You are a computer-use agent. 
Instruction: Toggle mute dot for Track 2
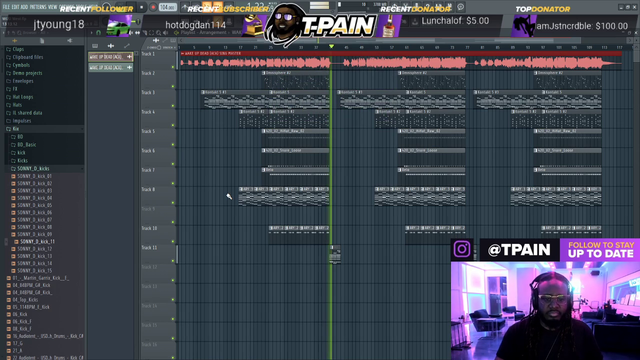(x=173, y=87)
